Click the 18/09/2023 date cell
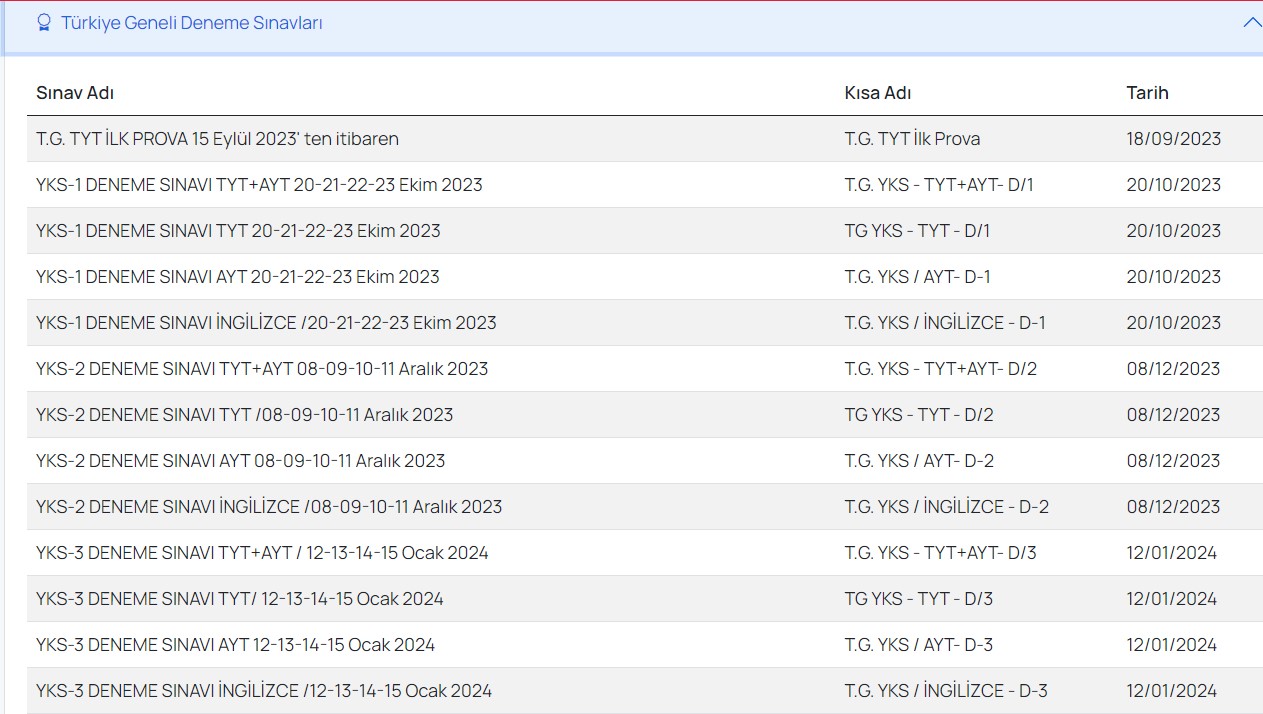Image resolution: width=1263 pixels, height=714 pixels. coord(1173,139)
